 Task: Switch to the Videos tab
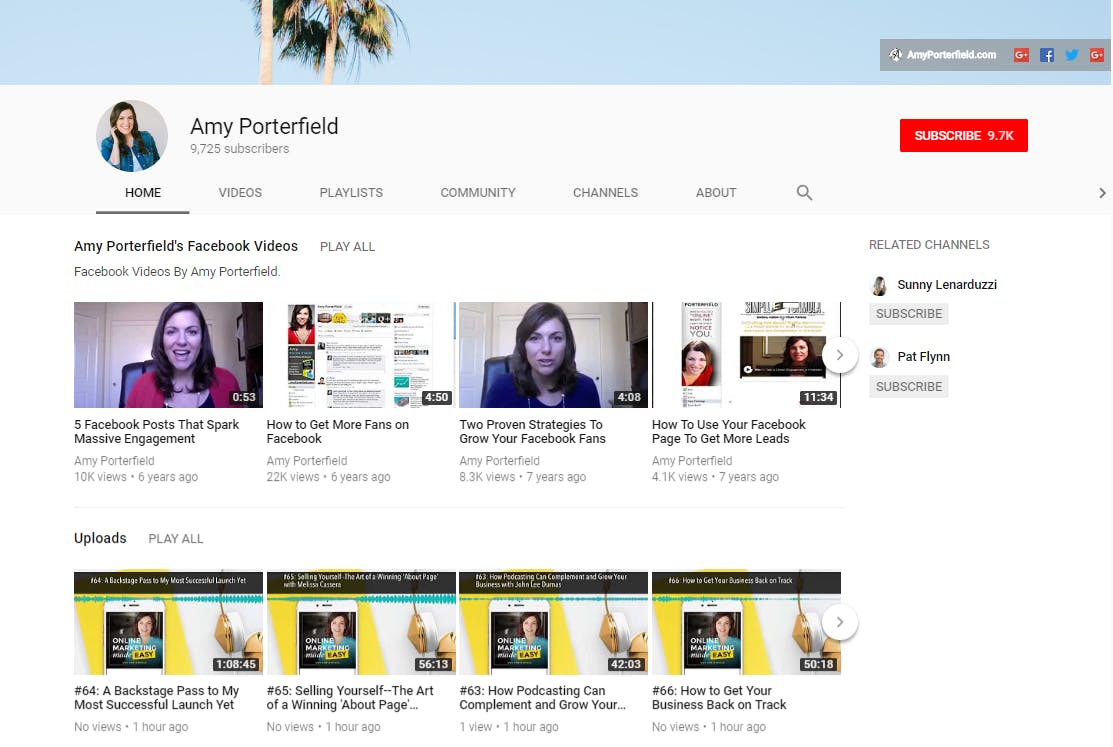click(240, 192)
